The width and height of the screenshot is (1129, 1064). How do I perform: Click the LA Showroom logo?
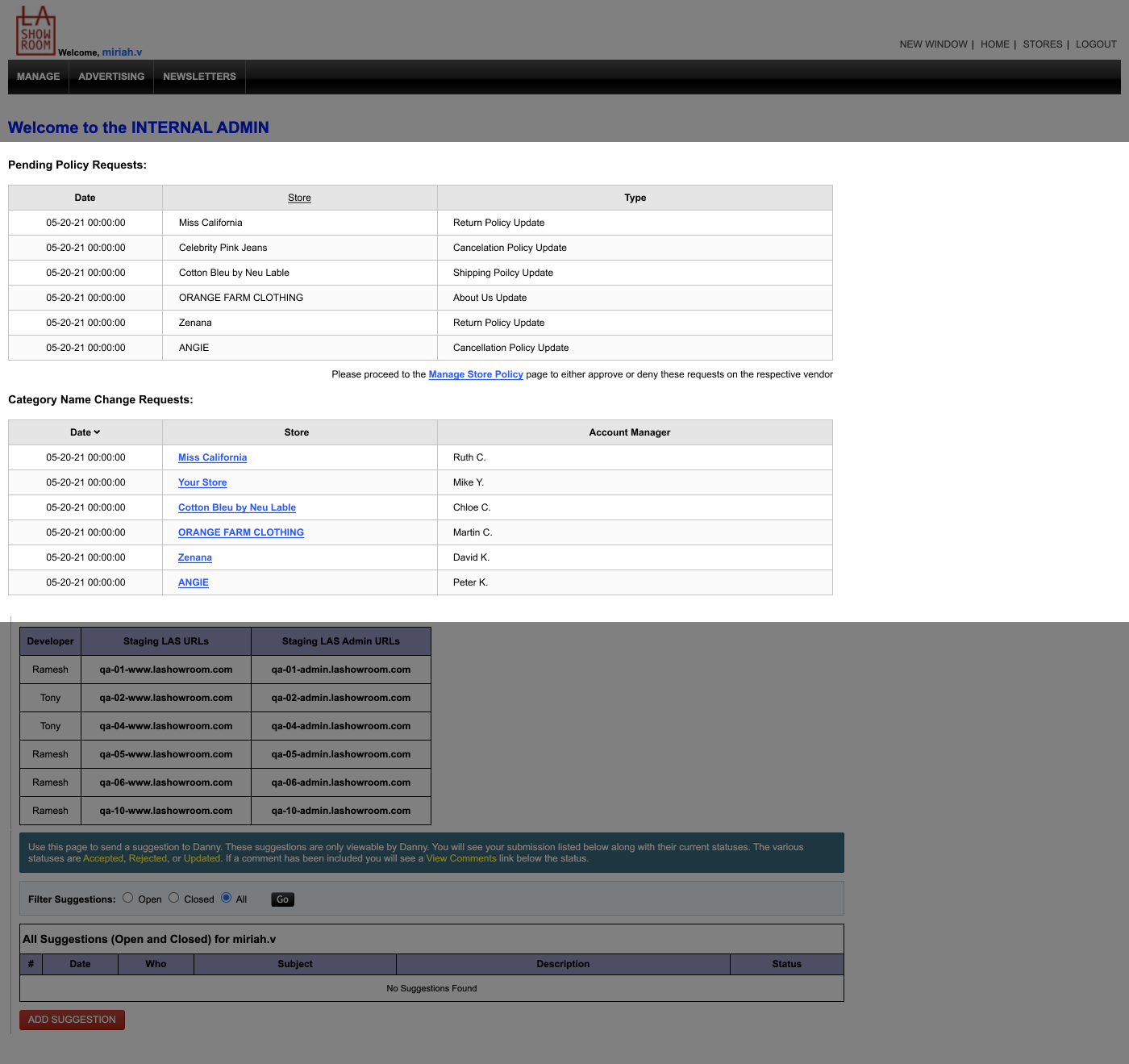pos(35,31)
